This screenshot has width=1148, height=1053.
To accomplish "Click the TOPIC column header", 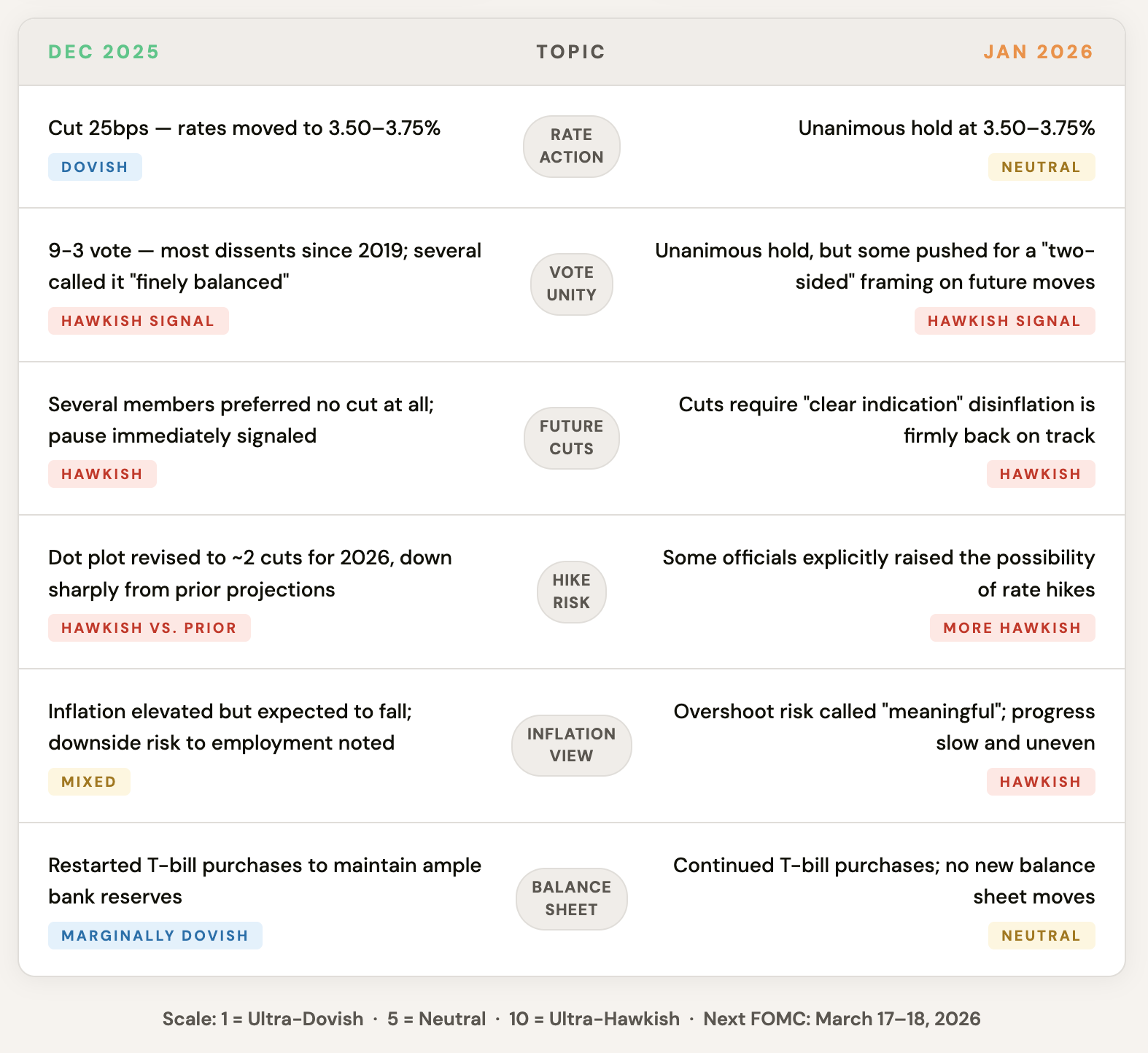I will pos(571,52).
